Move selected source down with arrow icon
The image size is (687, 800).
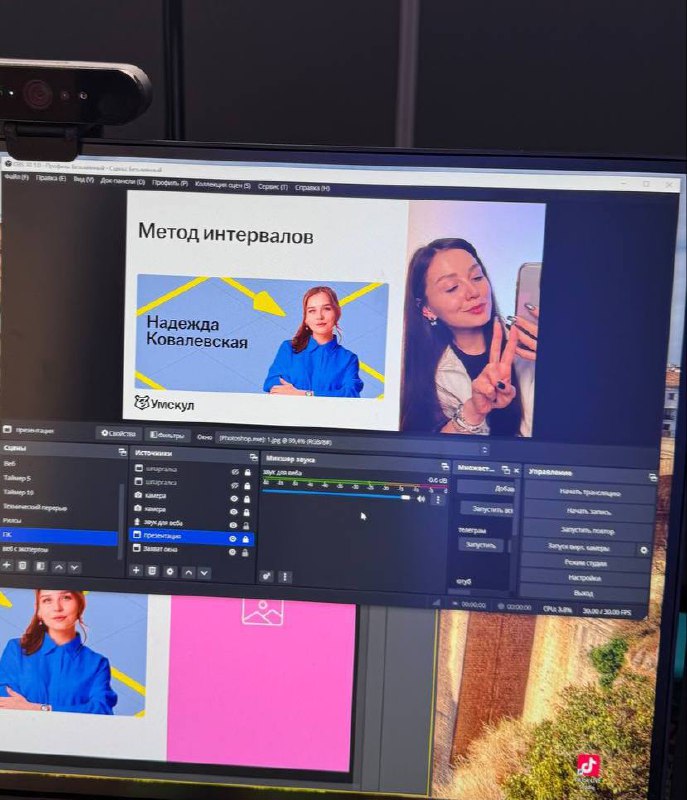204,572
